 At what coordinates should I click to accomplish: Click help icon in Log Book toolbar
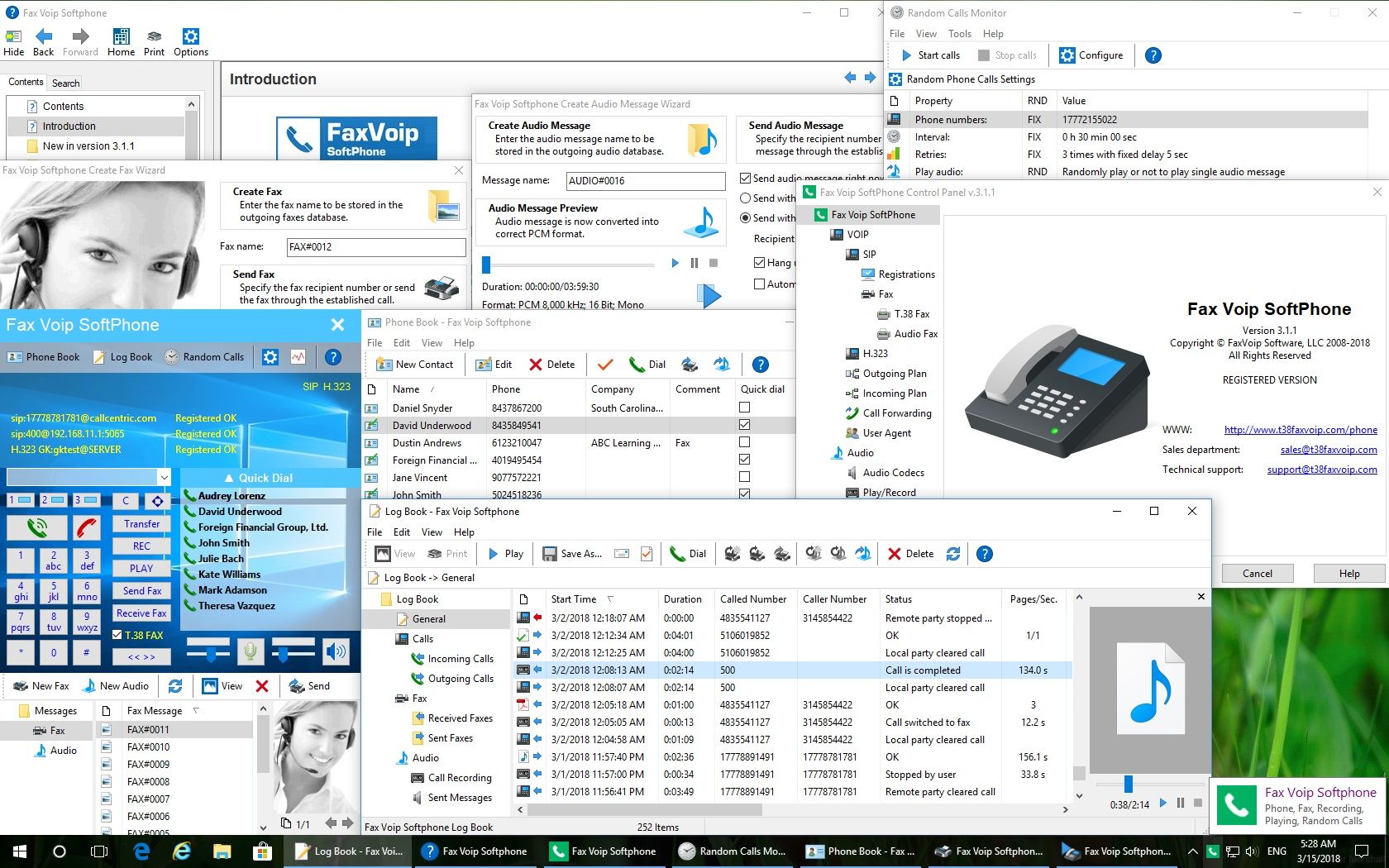(x=984, y=554)
